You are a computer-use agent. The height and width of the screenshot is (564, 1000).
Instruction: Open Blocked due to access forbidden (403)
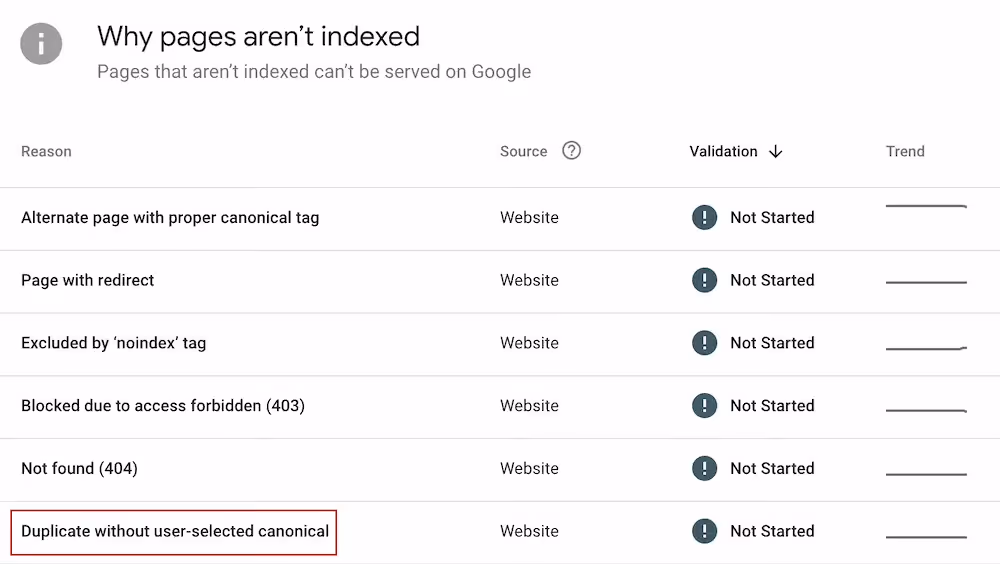[163, 406]
